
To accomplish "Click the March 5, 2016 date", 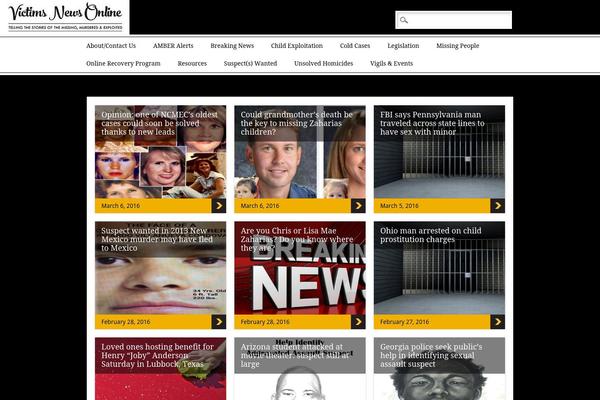I will (x=399, y=206).
